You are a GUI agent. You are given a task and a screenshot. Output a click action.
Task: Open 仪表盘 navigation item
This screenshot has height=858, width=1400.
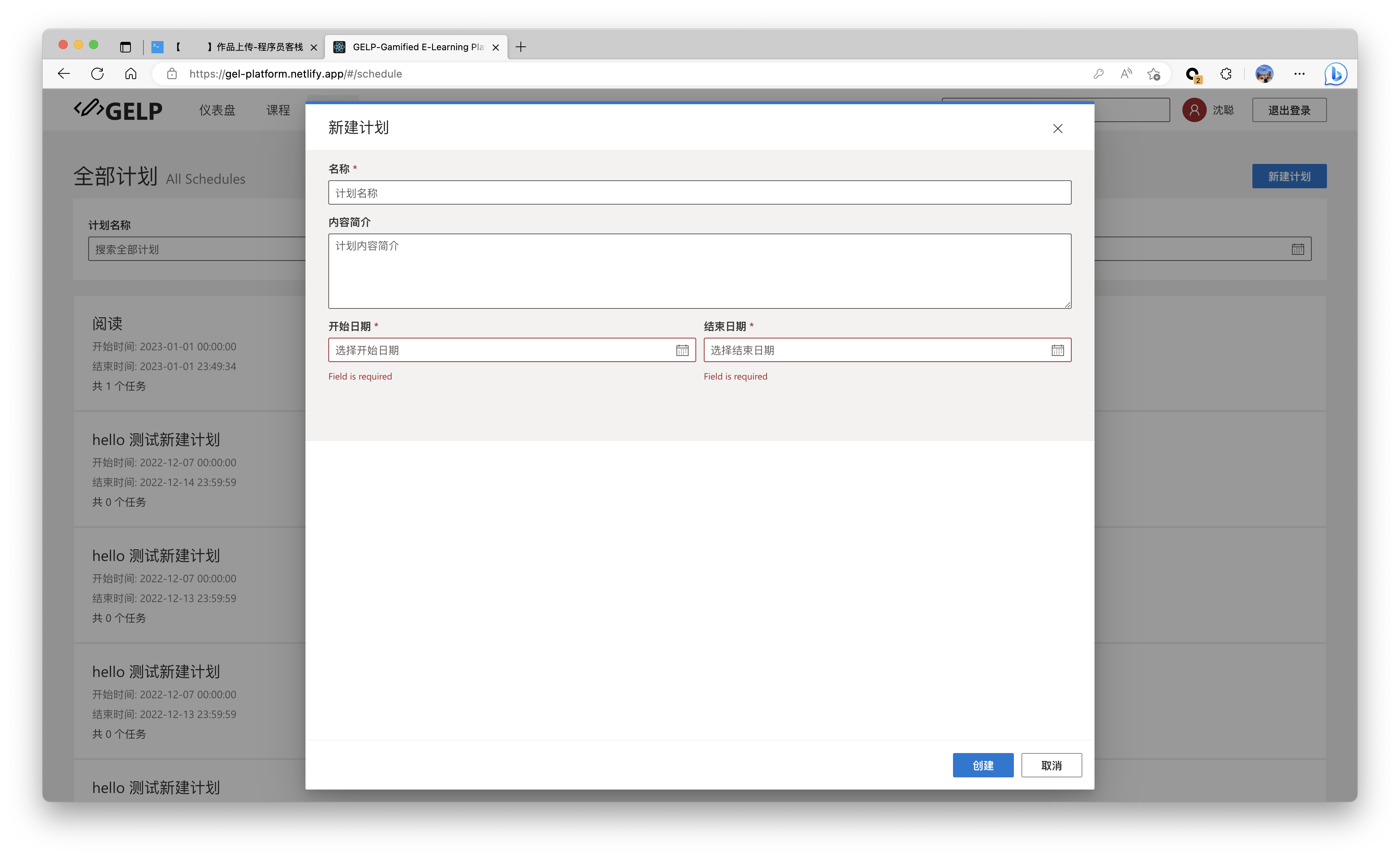[217, 110]
